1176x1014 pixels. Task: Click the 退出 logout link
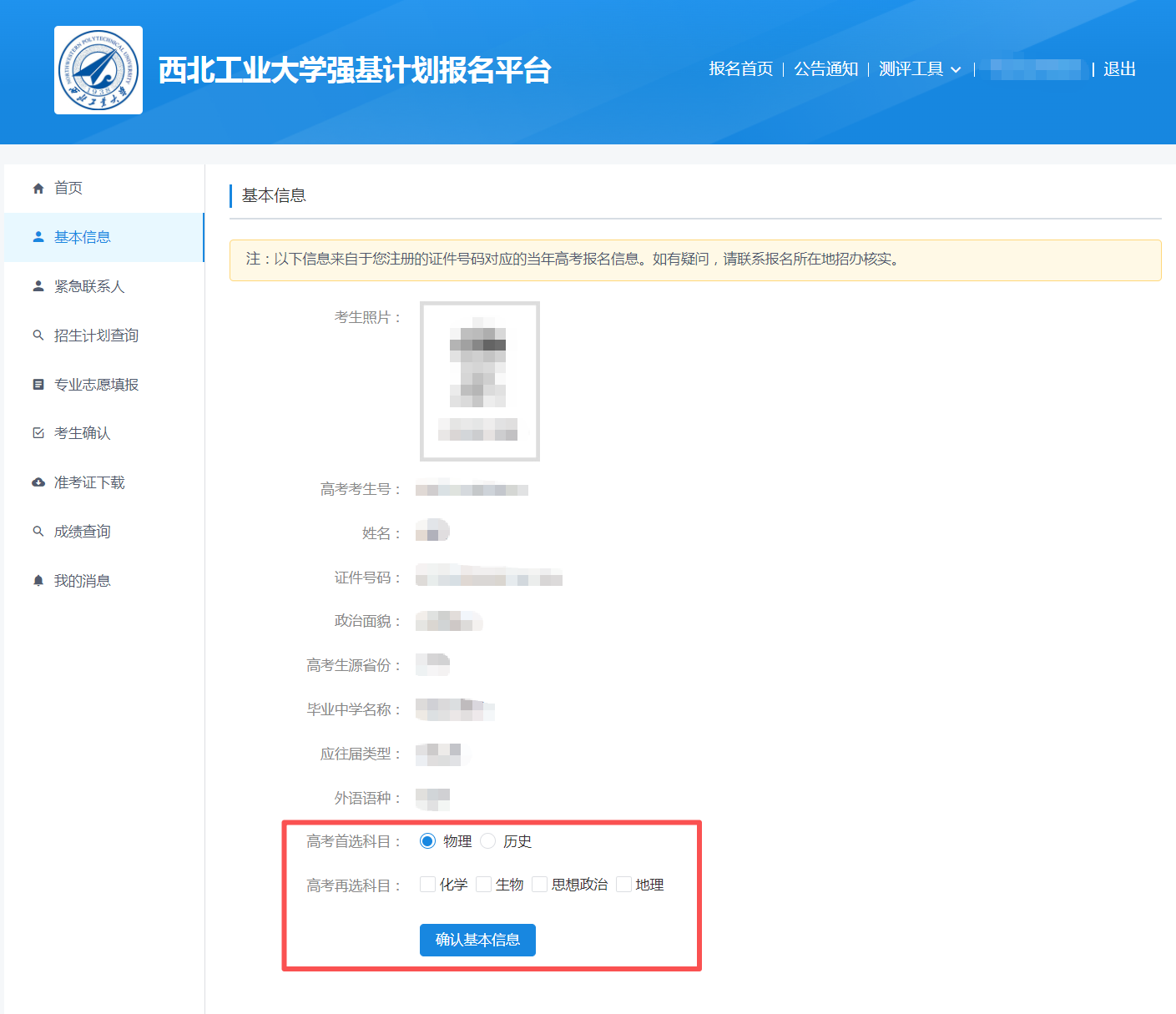coord(1119,69)
